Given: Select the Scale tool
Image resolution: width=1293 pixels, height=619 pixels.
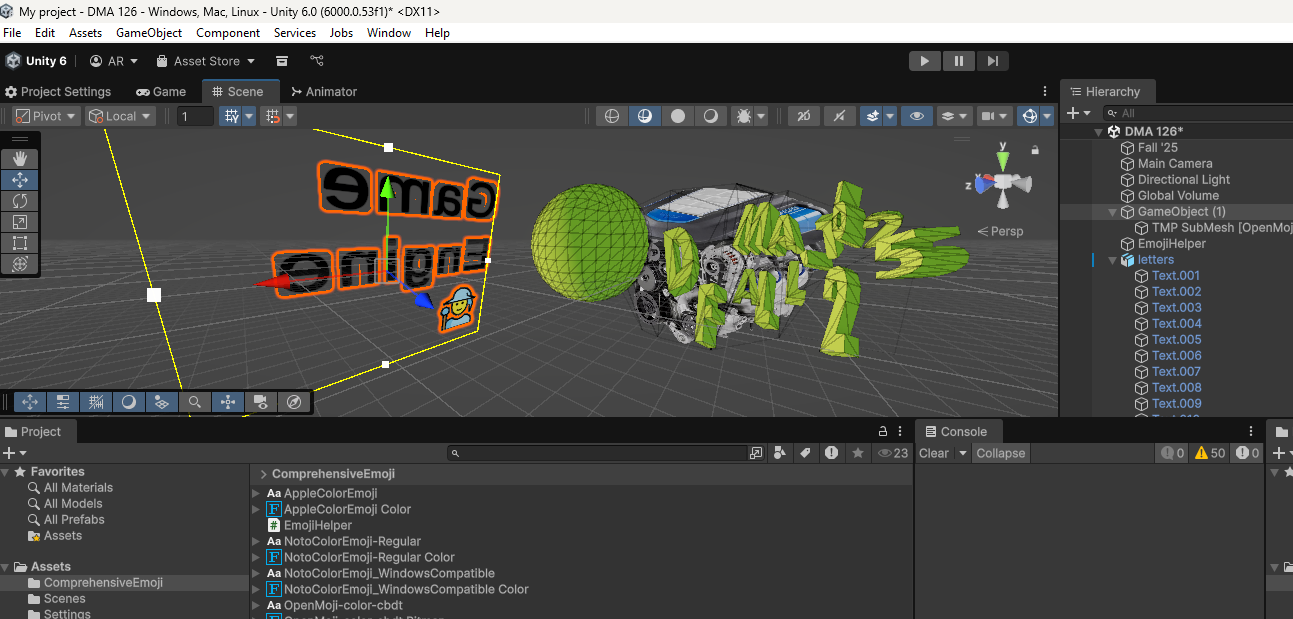Looking at the screenshot, I should (x=20, y=222).
